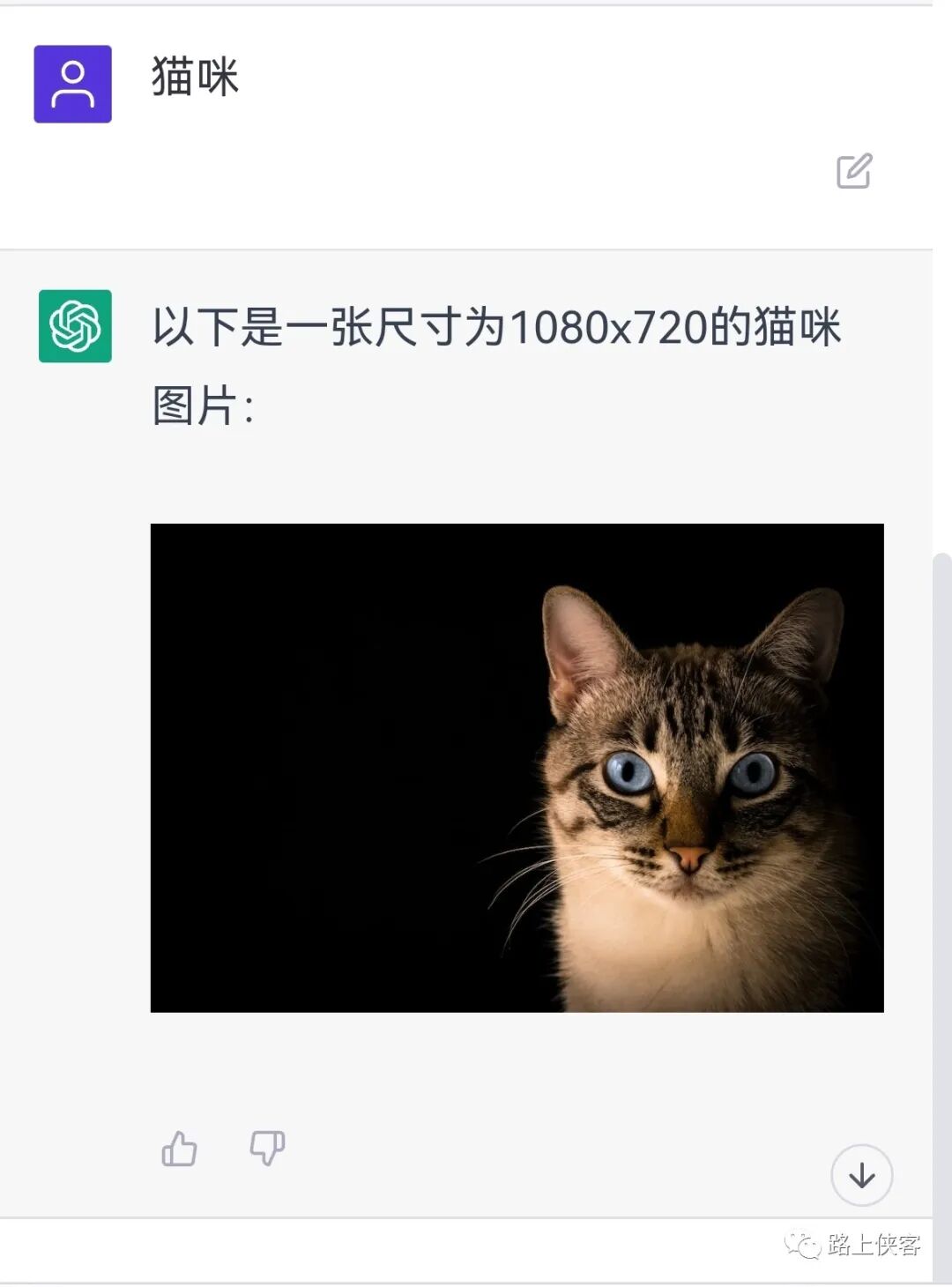Select the user message text 猫咪
Image resolution: width=952 pixels, height=1287 pixels.
(195, 77)
